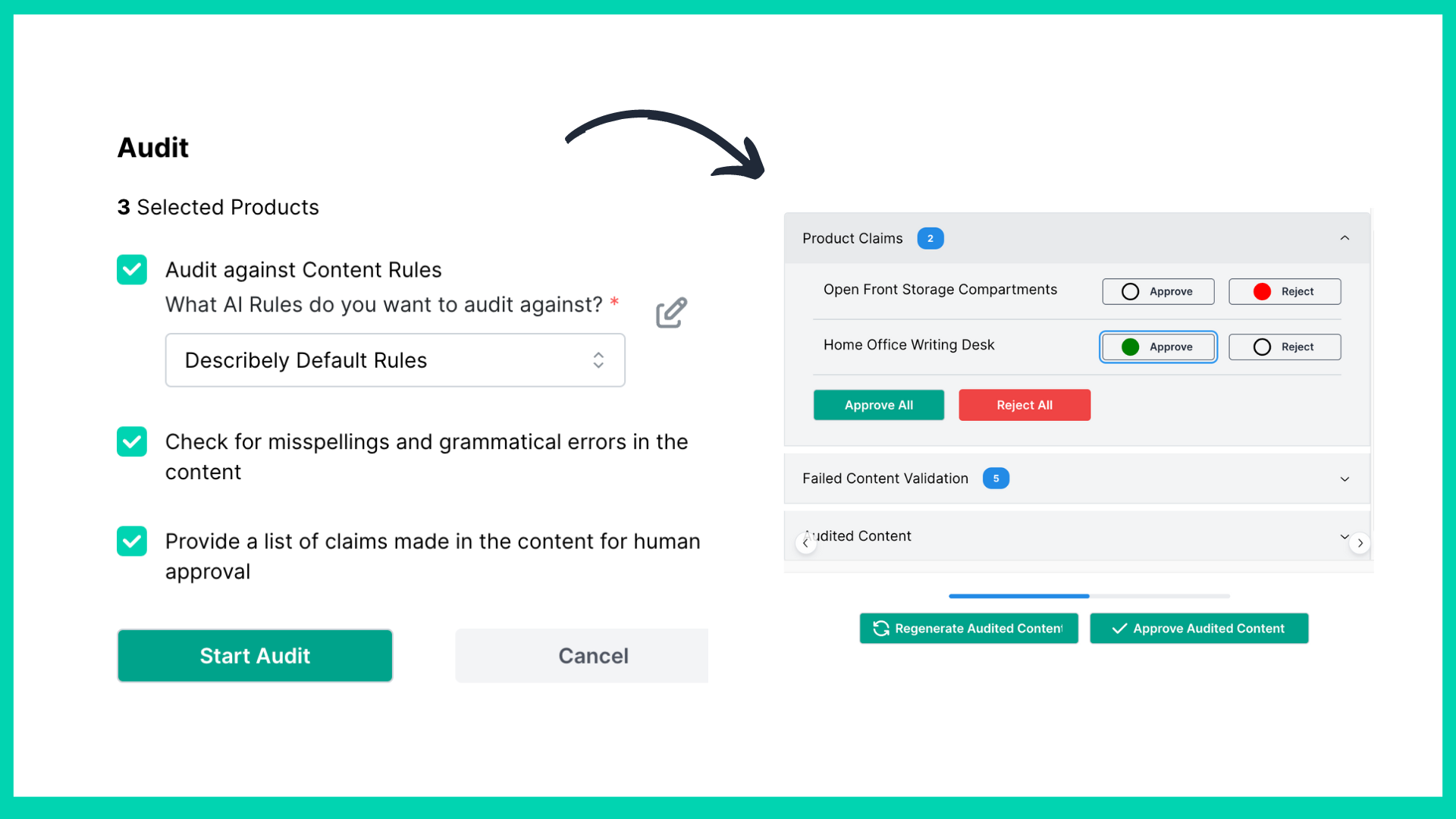The height and width of the screenshot is (819, 1456).
Task: Click Start Audit to begin the process
Action: pos(255,656)
